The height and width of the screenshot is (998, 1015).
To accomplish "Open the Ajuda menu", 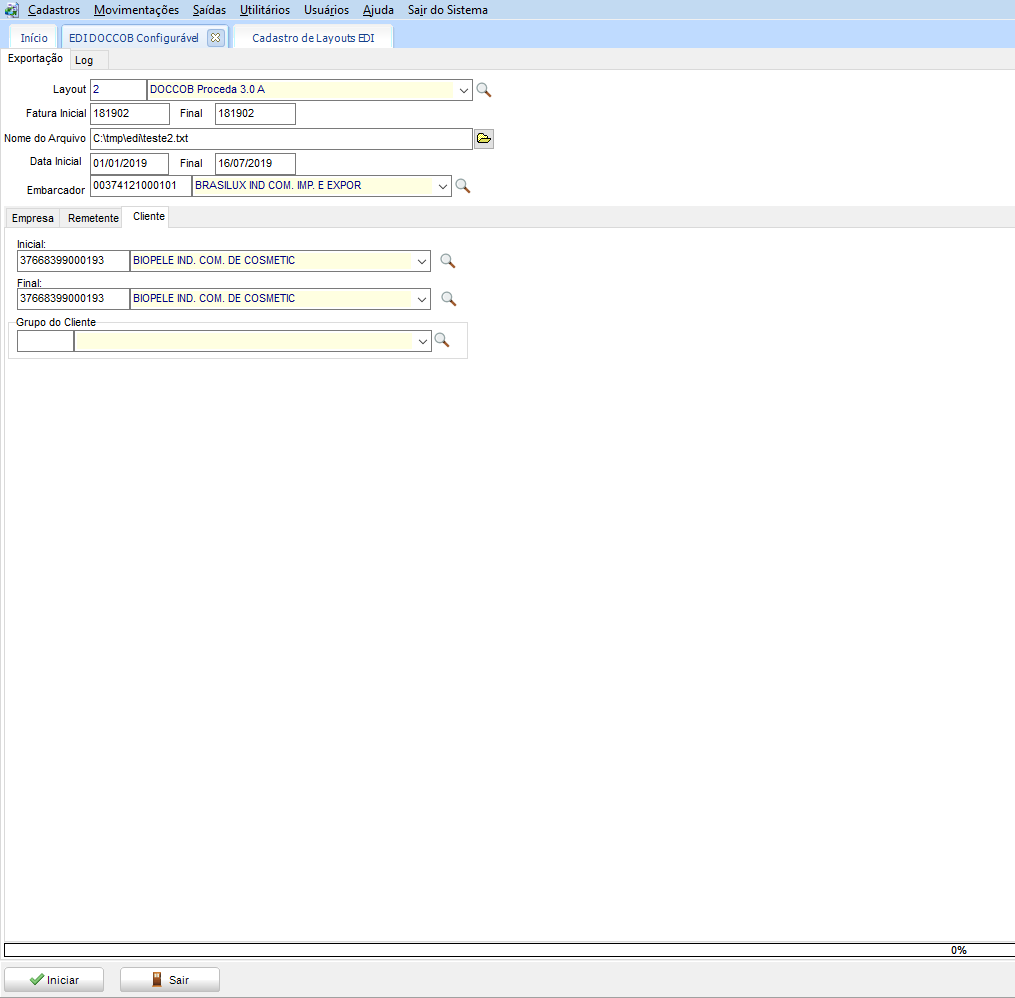I will tap(378, 10).
